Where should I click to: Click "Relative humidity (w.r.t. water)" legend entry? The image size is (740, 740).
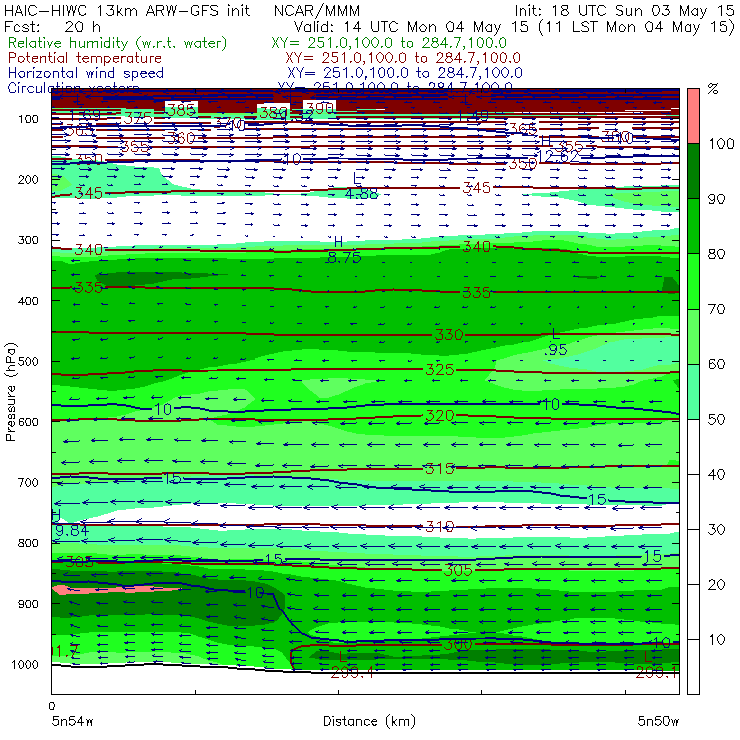[118, 43]
